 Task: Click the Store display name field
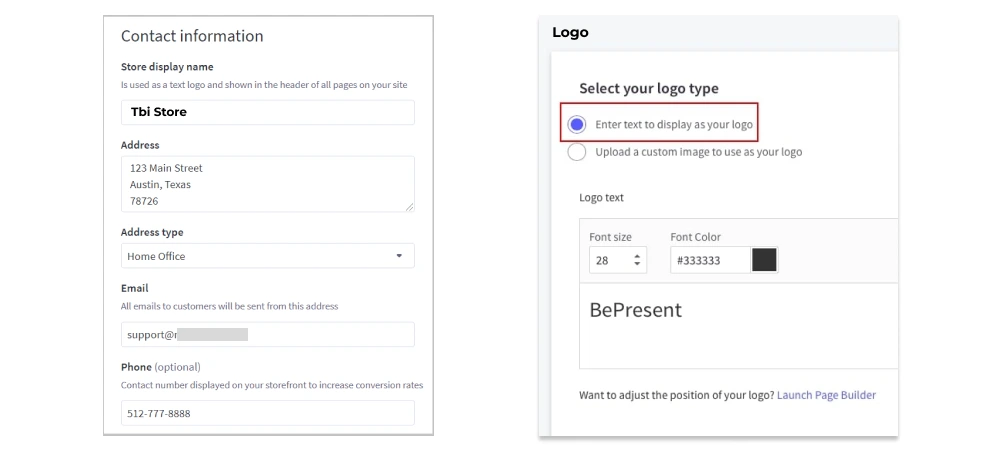coord(267,112)
